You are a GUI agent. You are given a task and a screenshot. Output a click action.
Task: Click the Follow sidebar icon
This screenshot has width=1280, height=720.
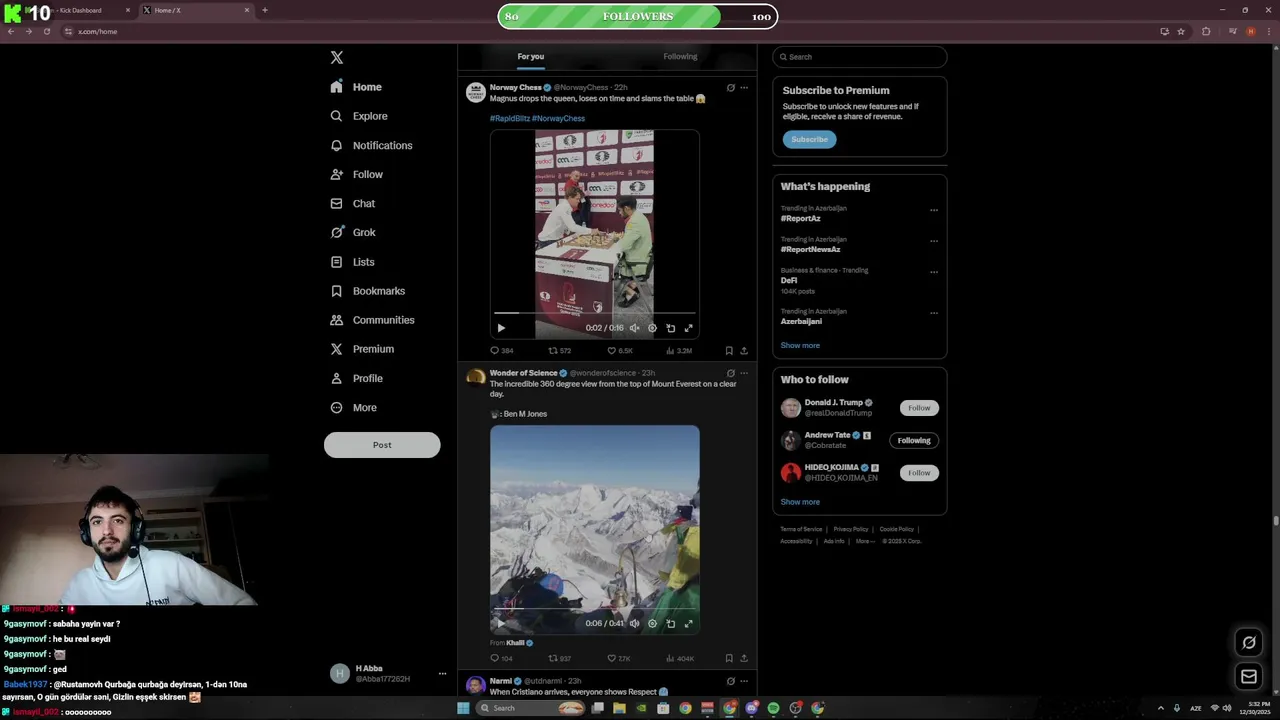point(337,174)
